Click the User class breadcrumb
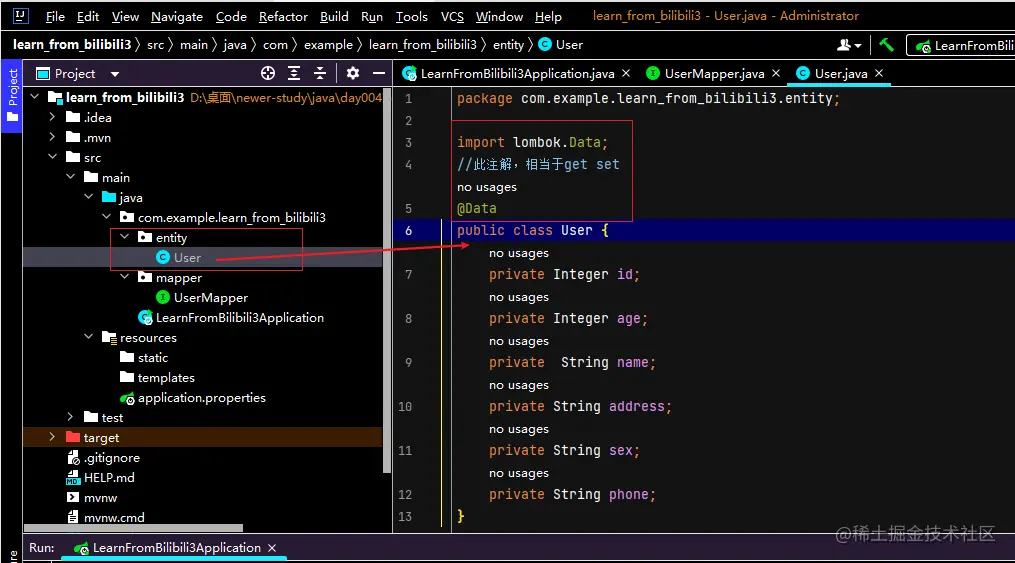Screen dimensions: 1015x563 click(561, 45)
